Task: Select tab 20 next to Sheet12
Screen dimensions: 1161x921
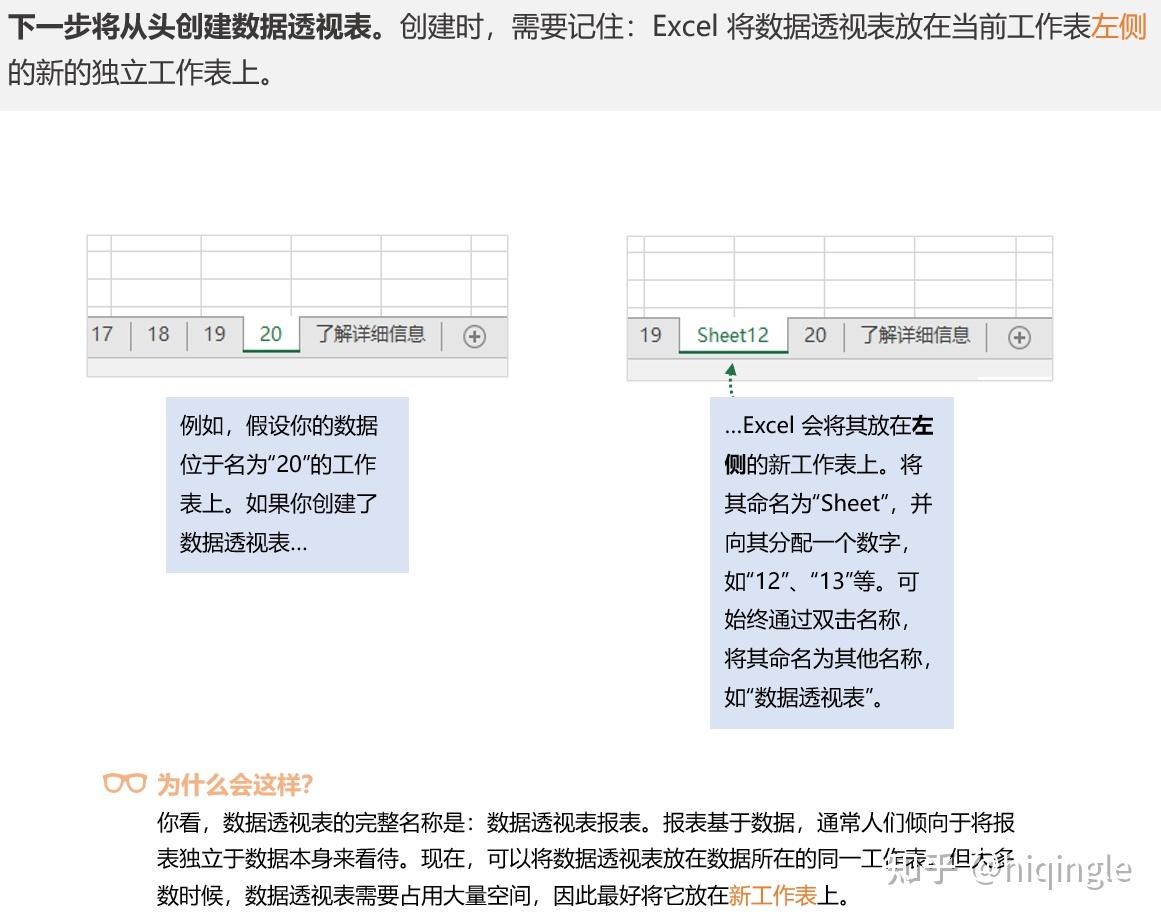Action: tap(815, 335)
